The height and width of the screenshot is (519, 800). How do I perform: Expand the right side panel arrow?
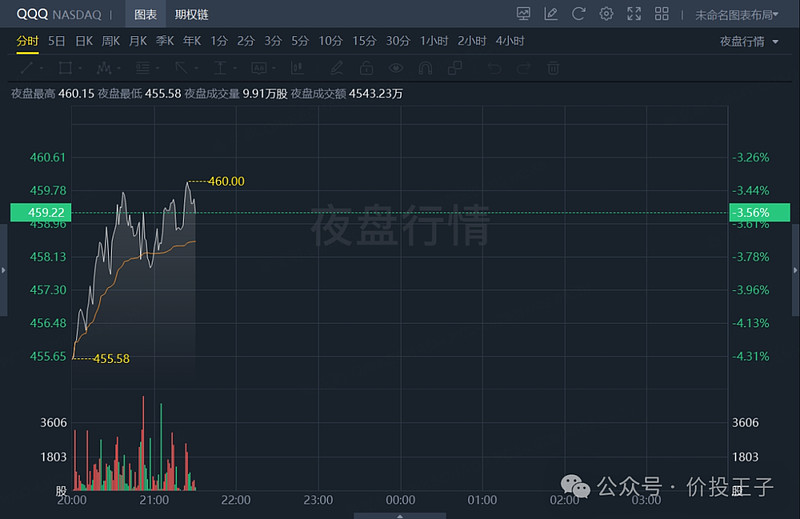click(x=795, y=270)
